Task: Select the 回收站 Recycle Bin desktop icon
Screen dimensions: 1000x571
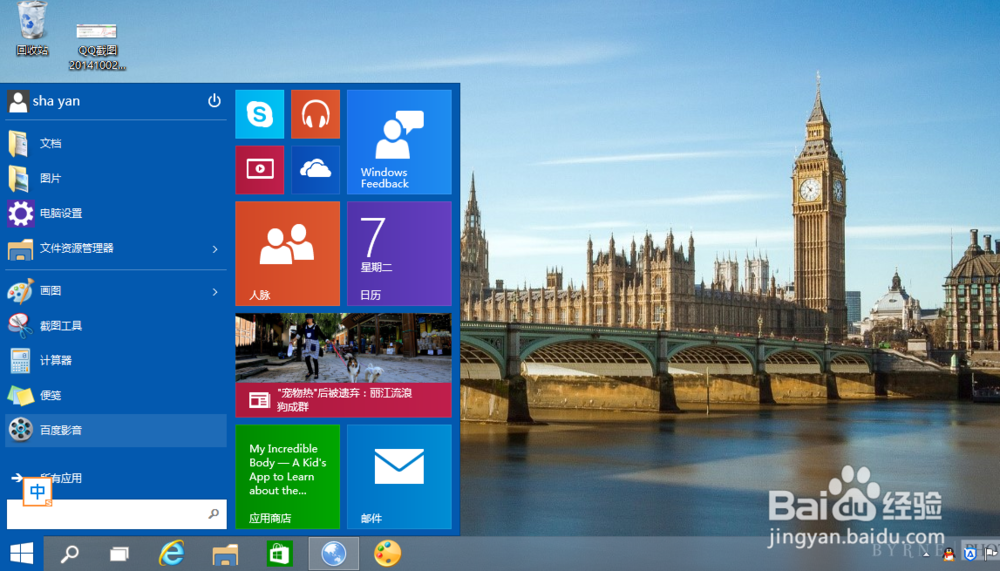Action: (x=32, y=29)
